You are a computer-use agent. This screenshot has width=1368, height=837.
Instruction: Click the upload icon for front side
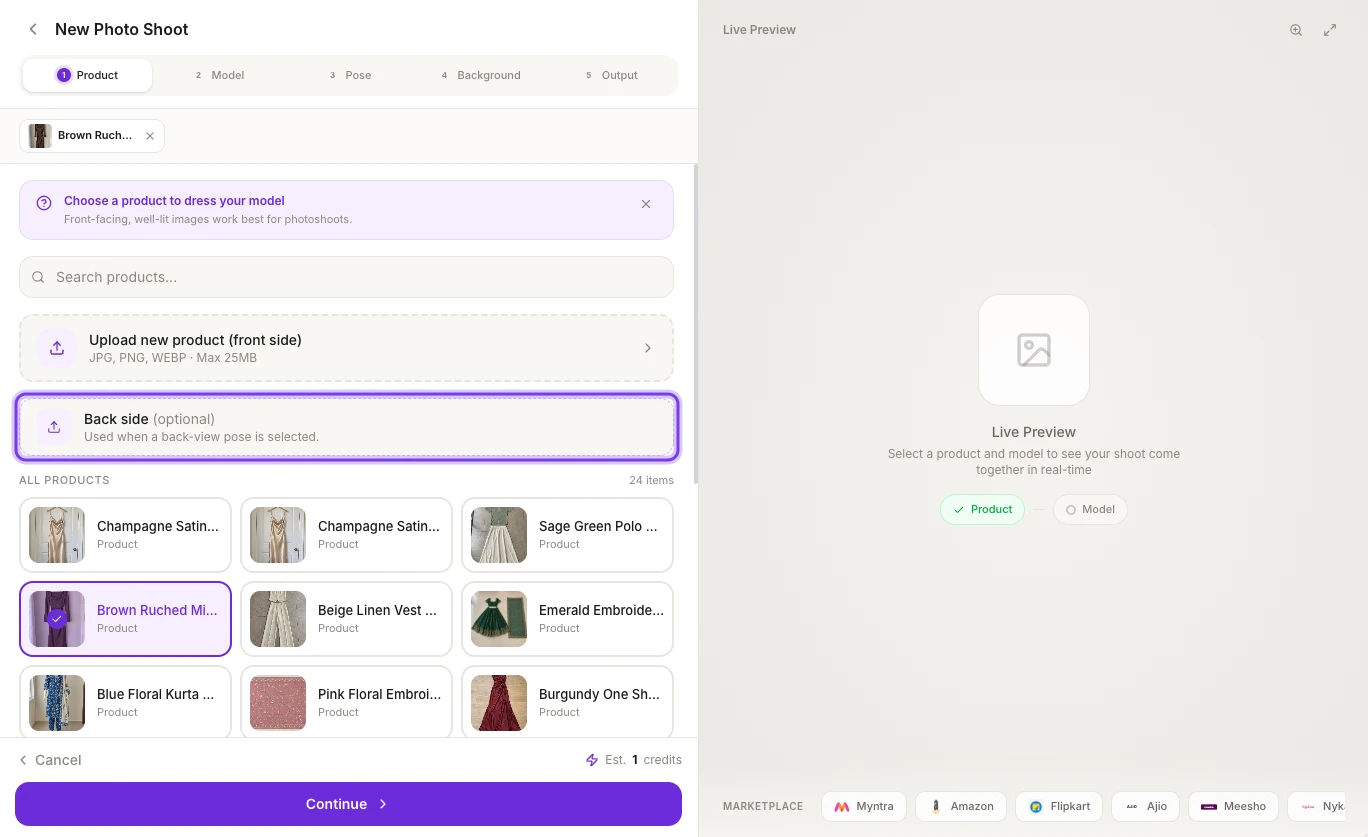tap(57, 348)
